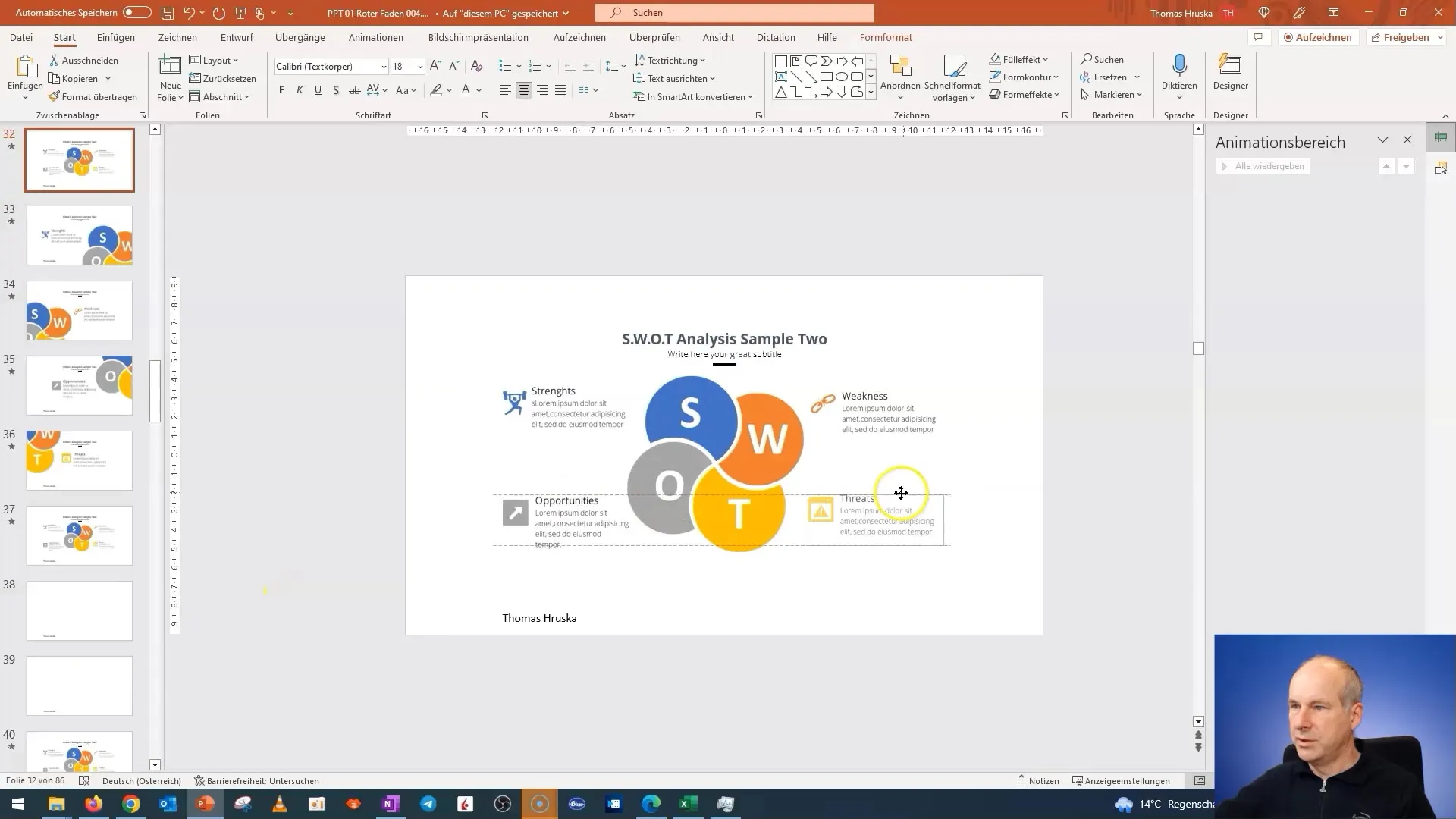The image size is (1456, 819).
Task: Open Anzeigeeinstellungen in status bar
Action: pos(1121,780)
